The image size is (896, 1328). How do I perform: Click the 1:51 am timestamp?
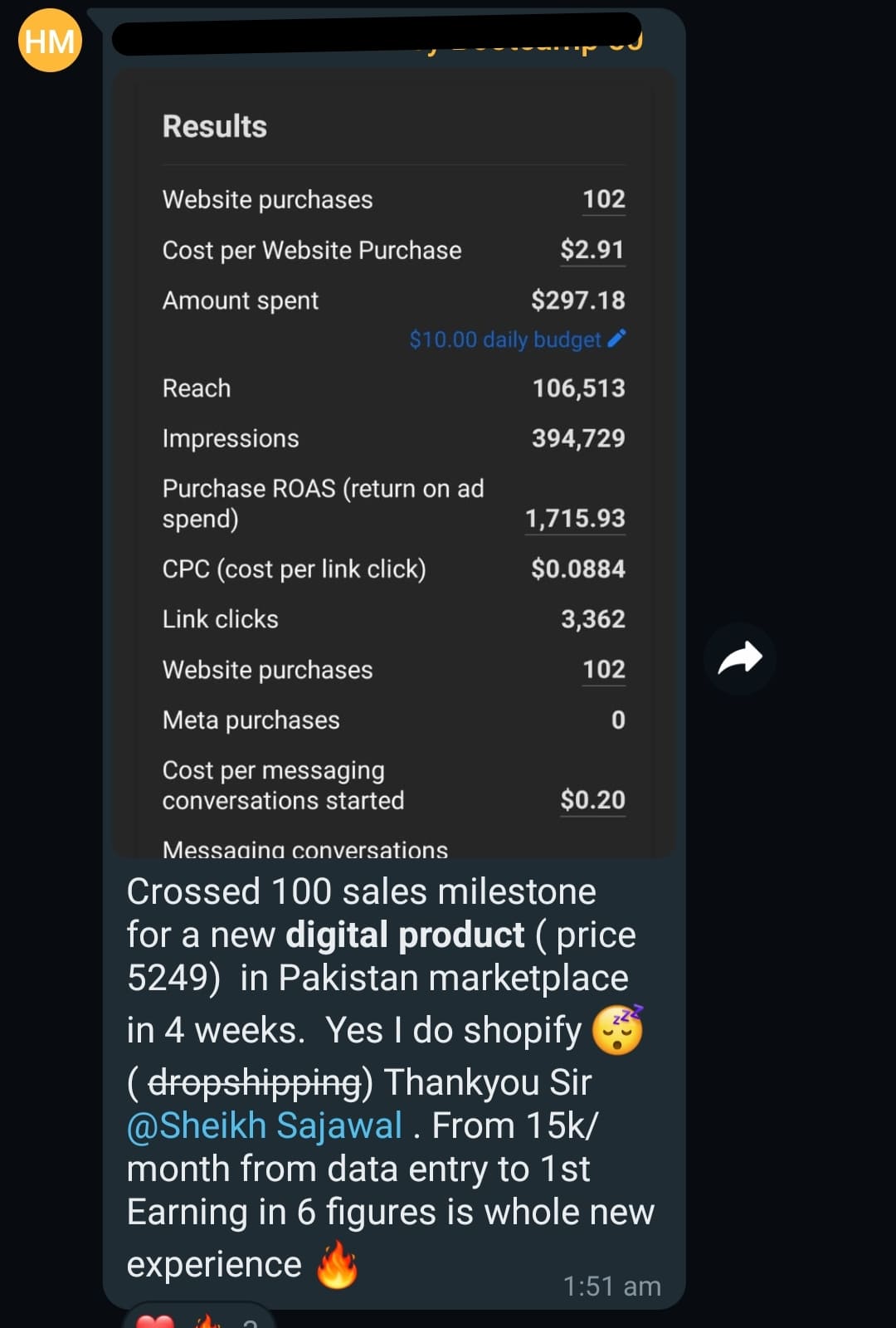pyautogui.click(x=611, y=1285)
